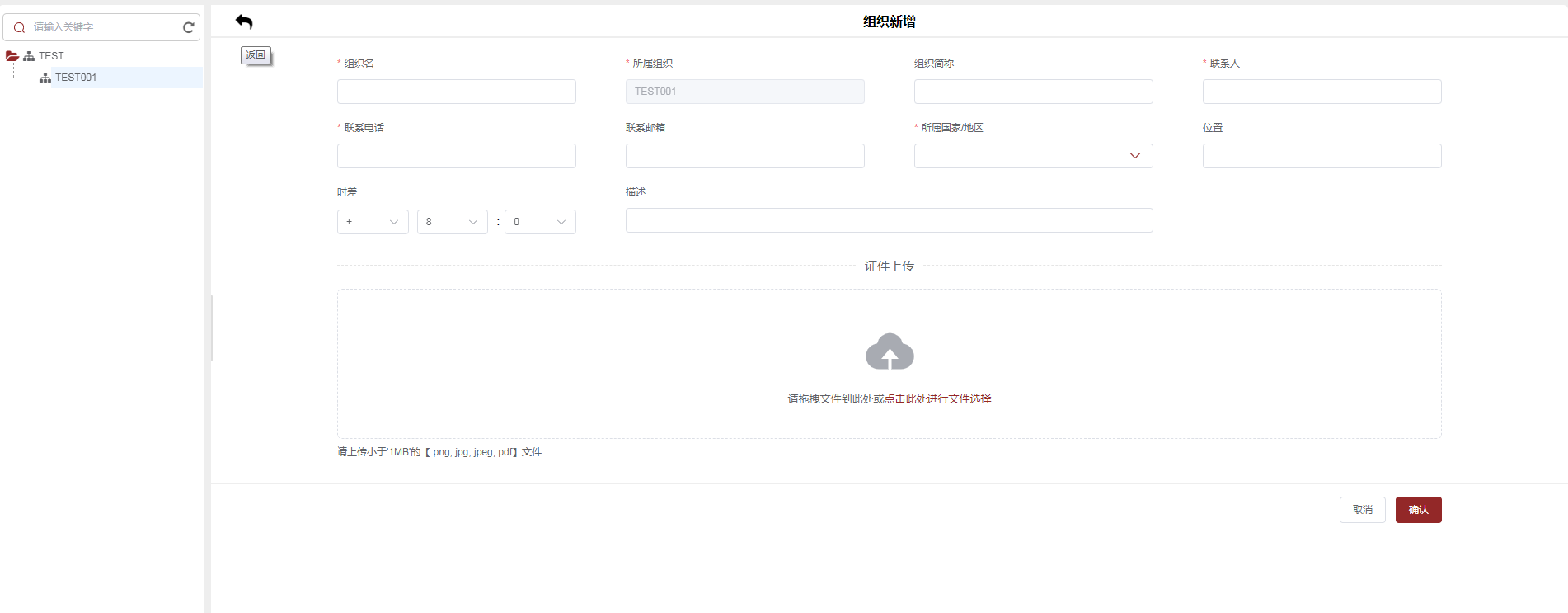Collapse the TEST folder icon
The height and width of the screenshot is (613, 1568).
point(12,56)
